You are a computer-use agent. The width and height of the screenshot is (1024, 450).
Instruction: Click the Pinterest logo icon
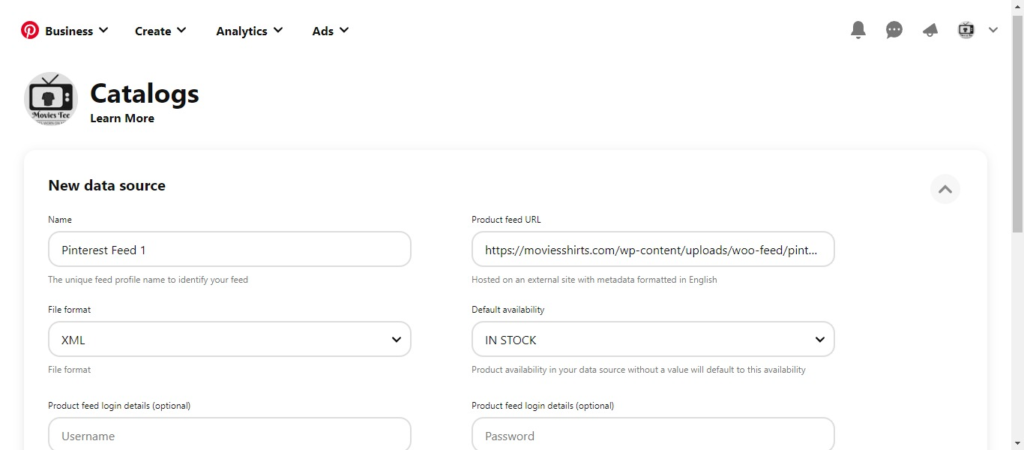[x=30, y=30]
